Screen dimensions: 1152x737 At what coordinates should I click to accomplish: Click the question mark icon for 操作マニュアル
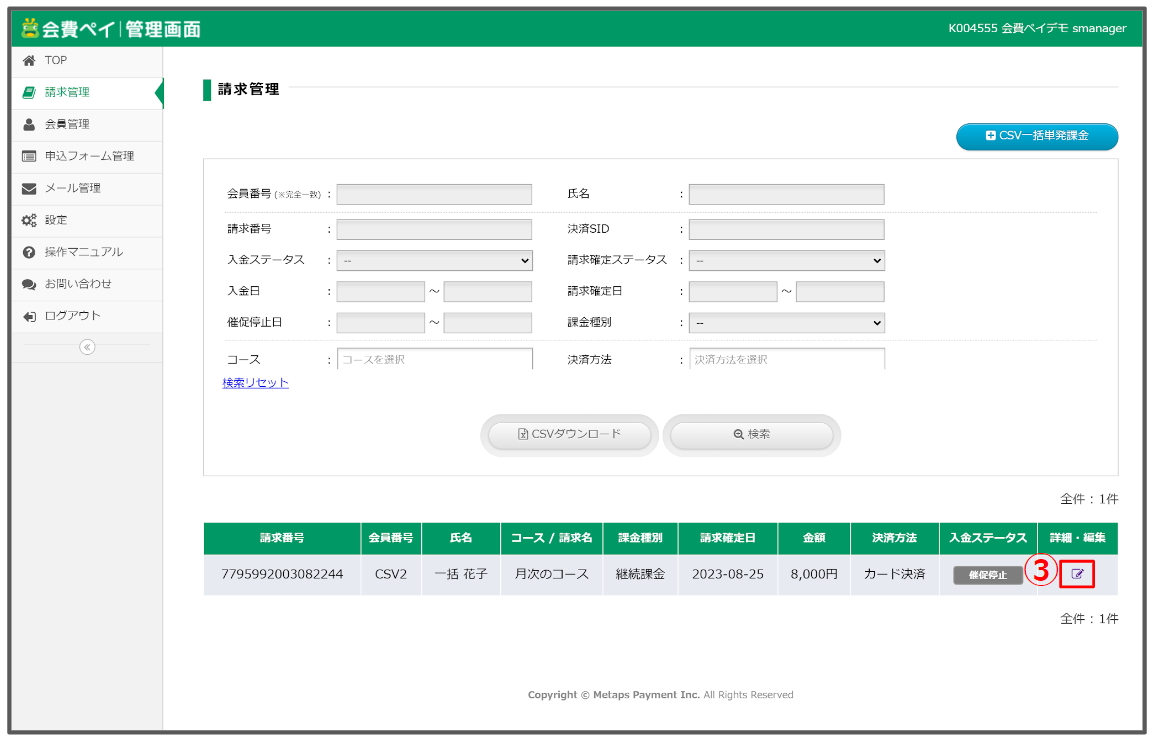click(x=29, y=253)
